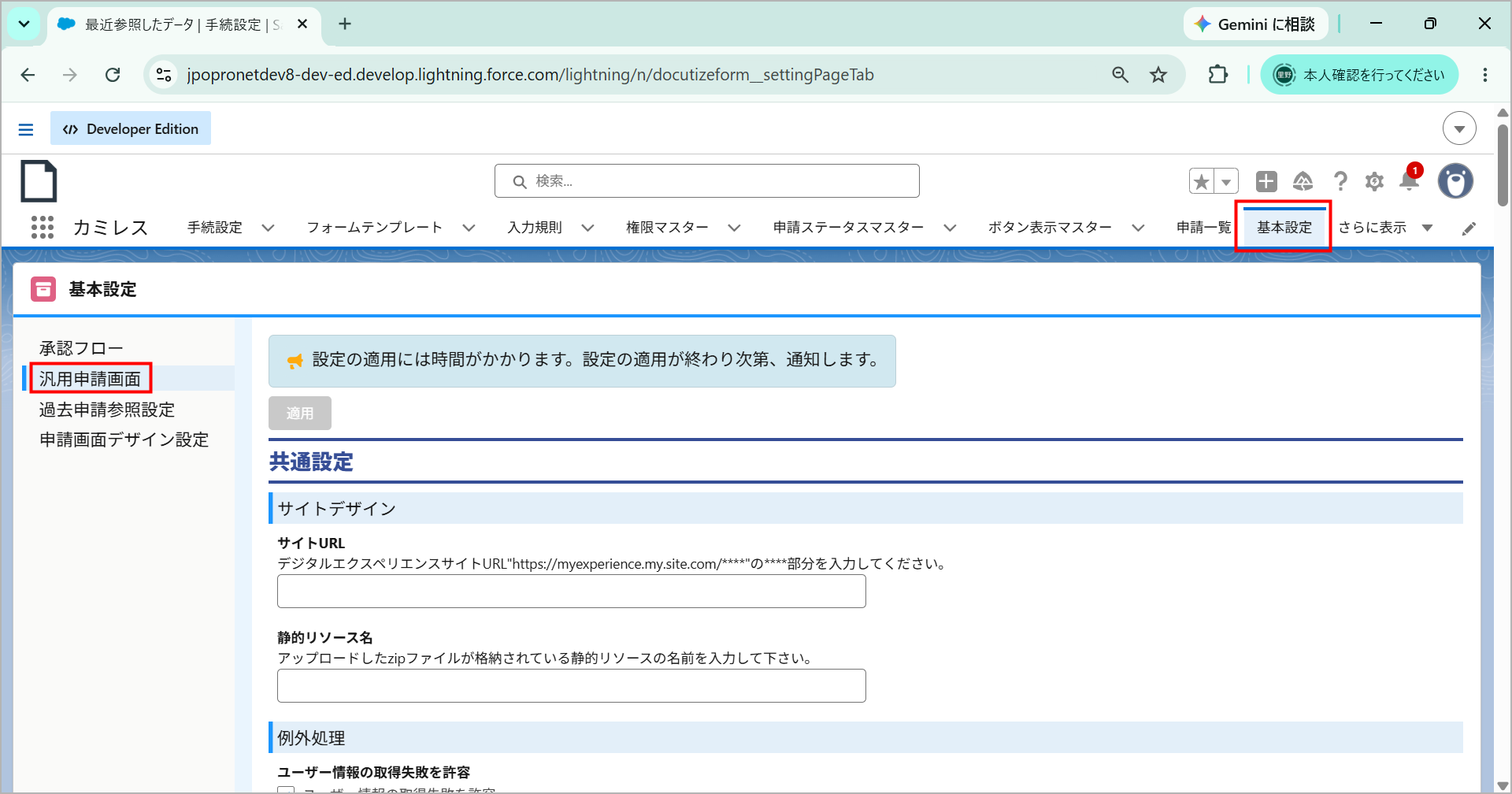This screenshot has width=1512, height=794.
Task: Open the user profile avatar
Action: click(1455, 181)
